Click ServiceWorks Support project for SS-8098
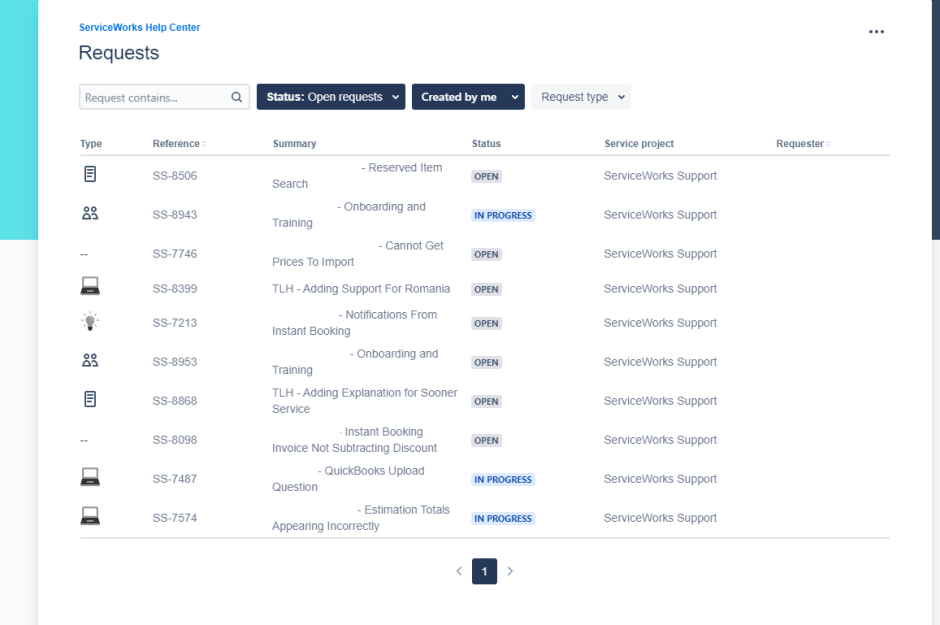This screenshot has width=940, height=625. tap(660, 439)
